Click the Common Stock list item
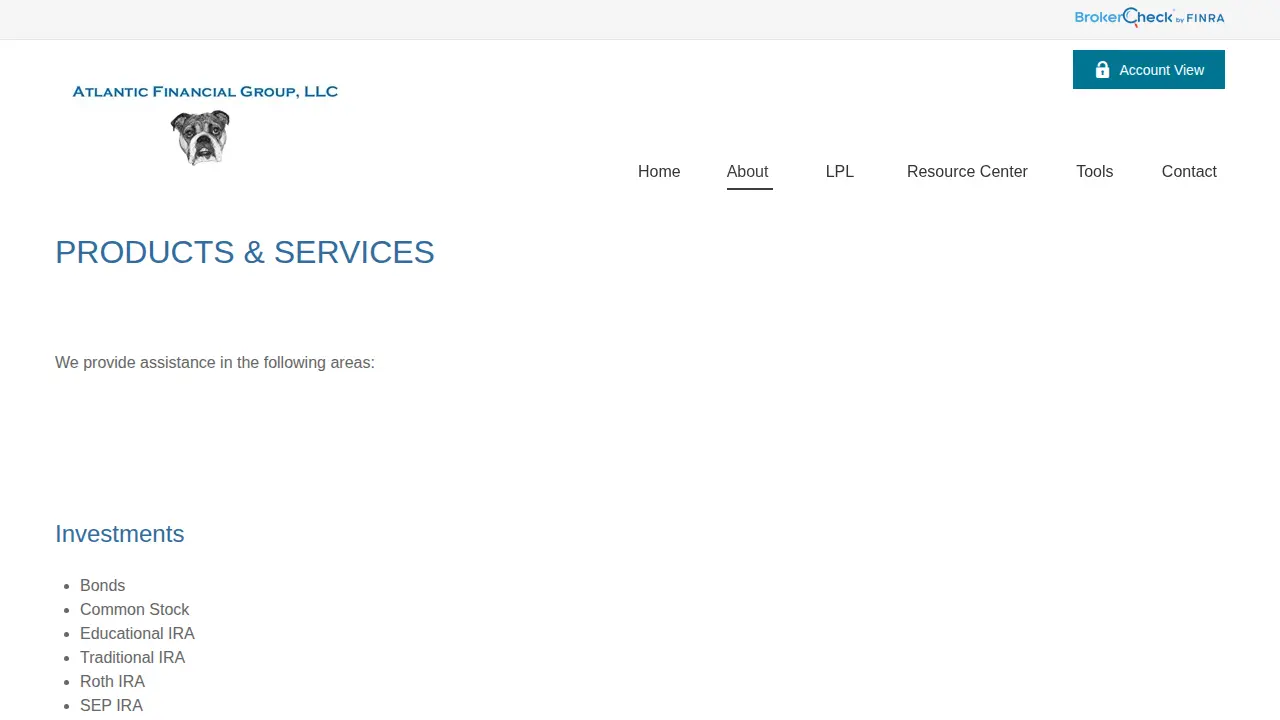 135,609
